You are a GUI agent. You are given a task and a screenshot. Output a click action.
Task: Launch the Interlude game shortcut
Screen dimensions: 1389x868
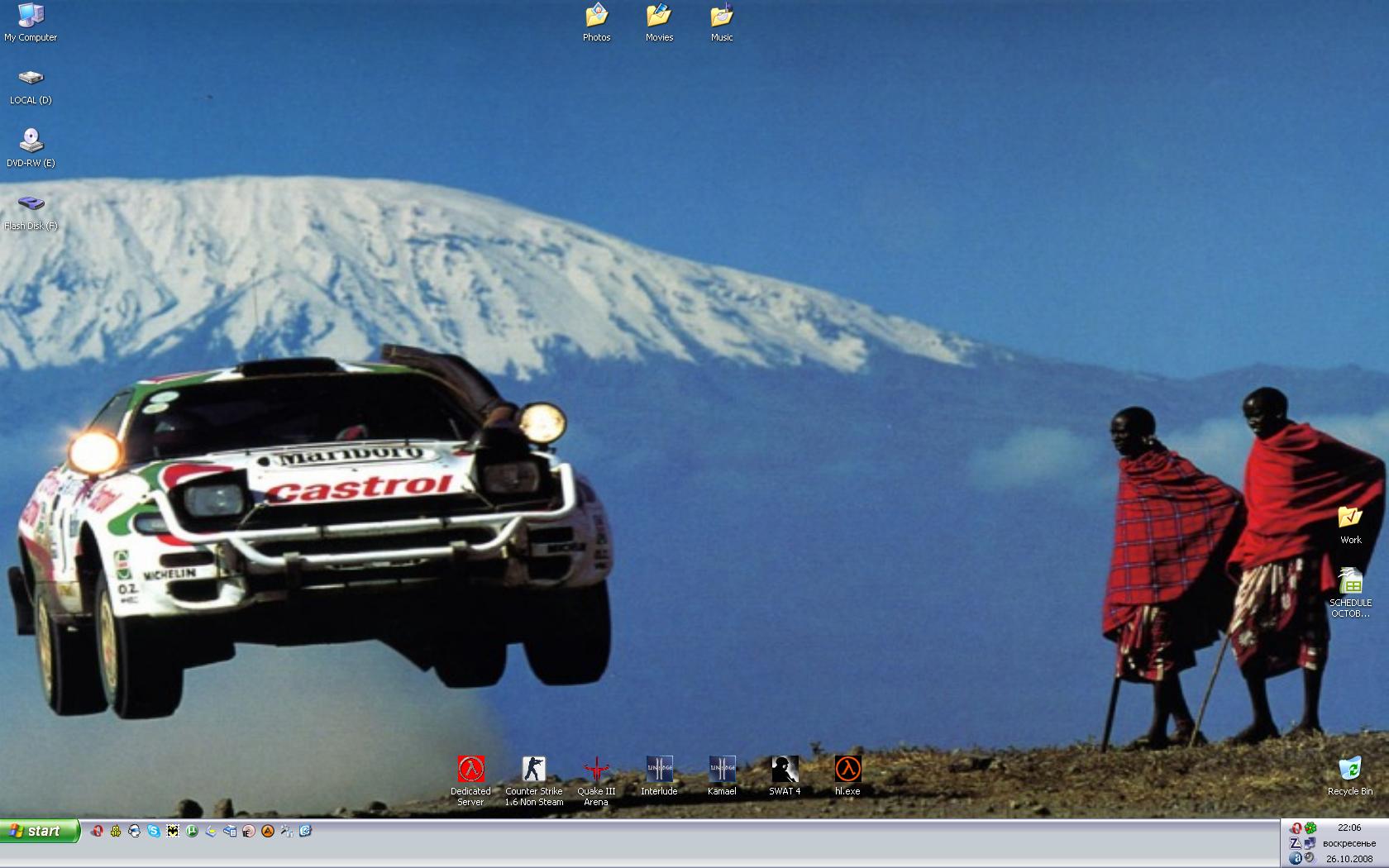pos(659,776)
